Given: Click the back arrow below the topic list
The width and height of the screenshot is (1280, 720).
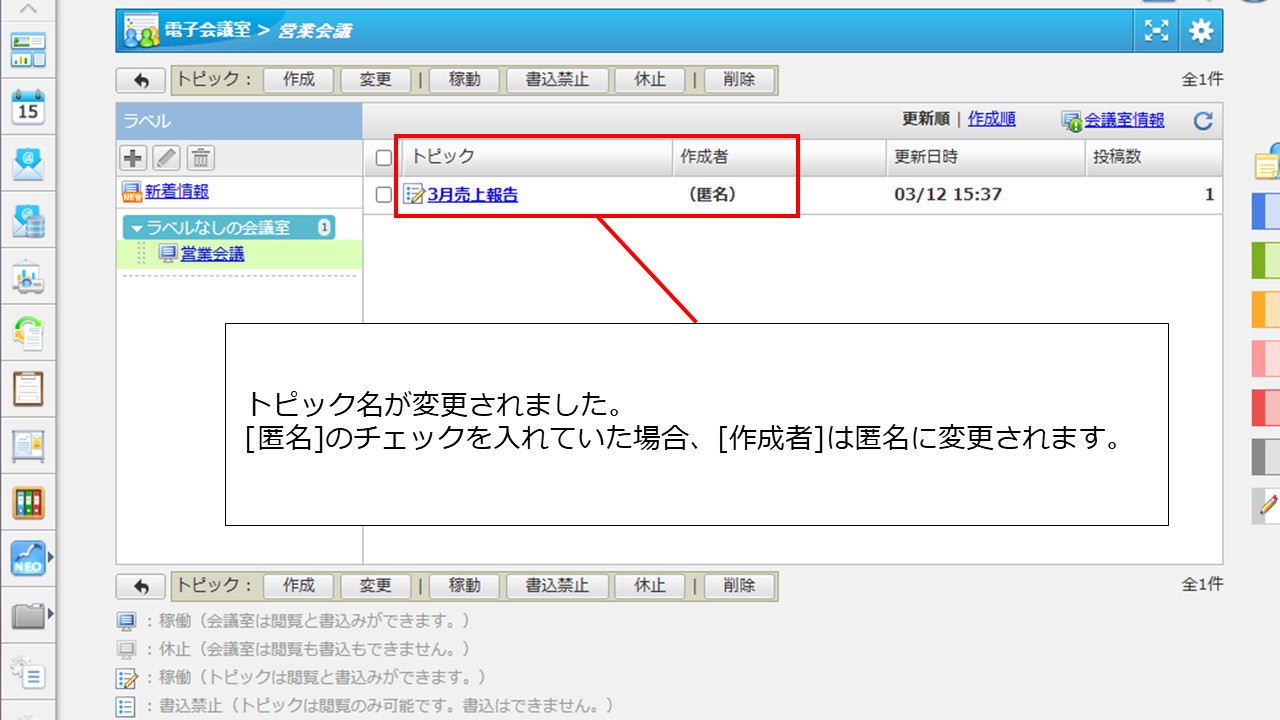Looking at the screenshot, I should point(141,586).
